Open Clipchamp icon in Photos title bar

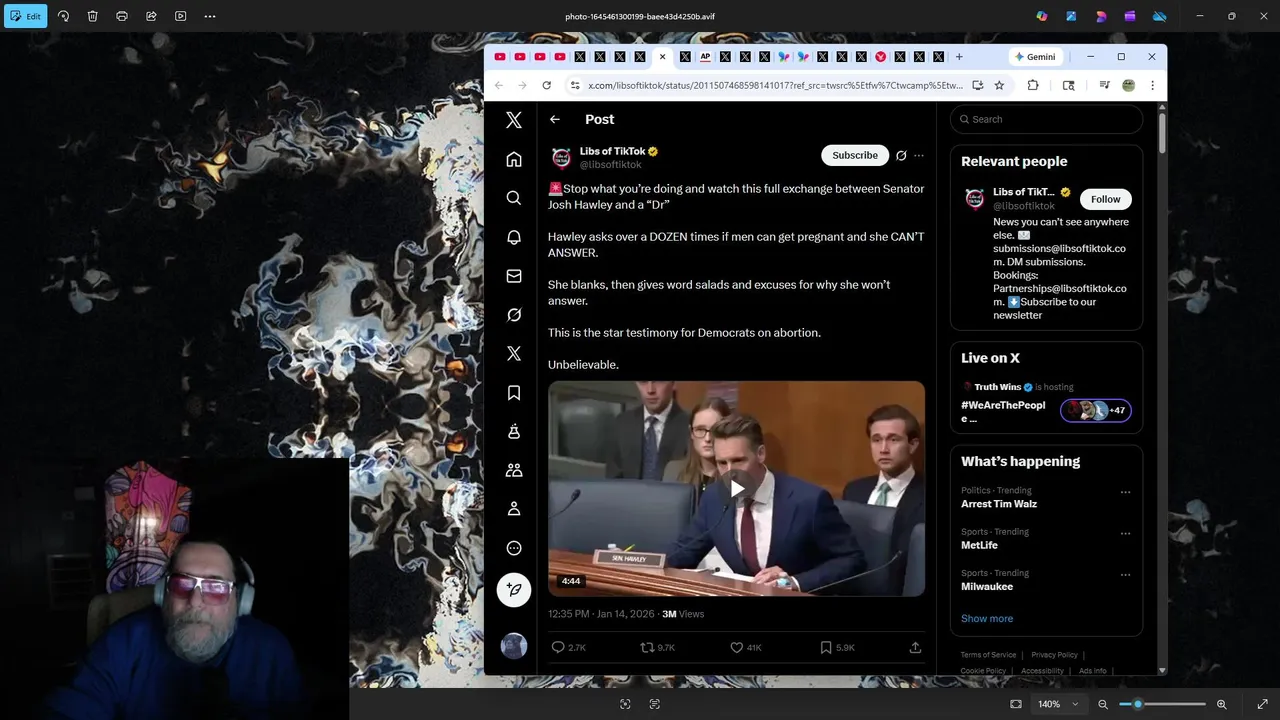pos(1101,16)
